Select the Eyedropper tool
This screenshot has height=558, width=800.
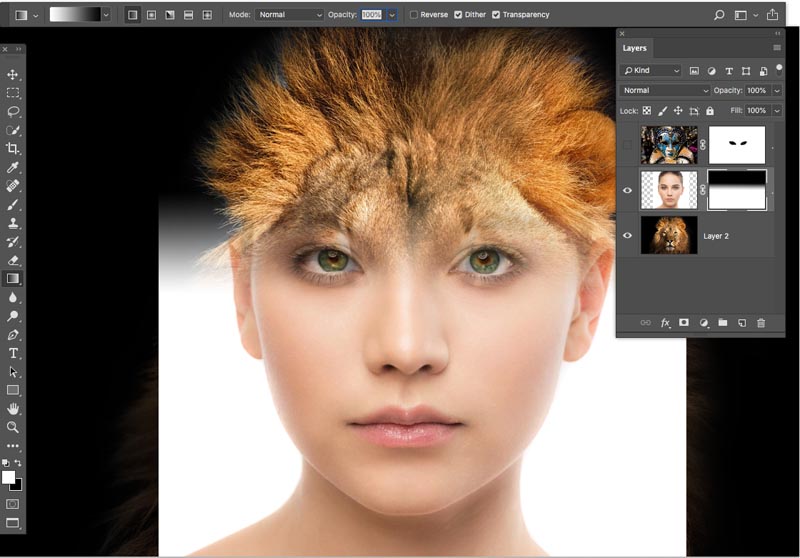(x=13, y=167)
